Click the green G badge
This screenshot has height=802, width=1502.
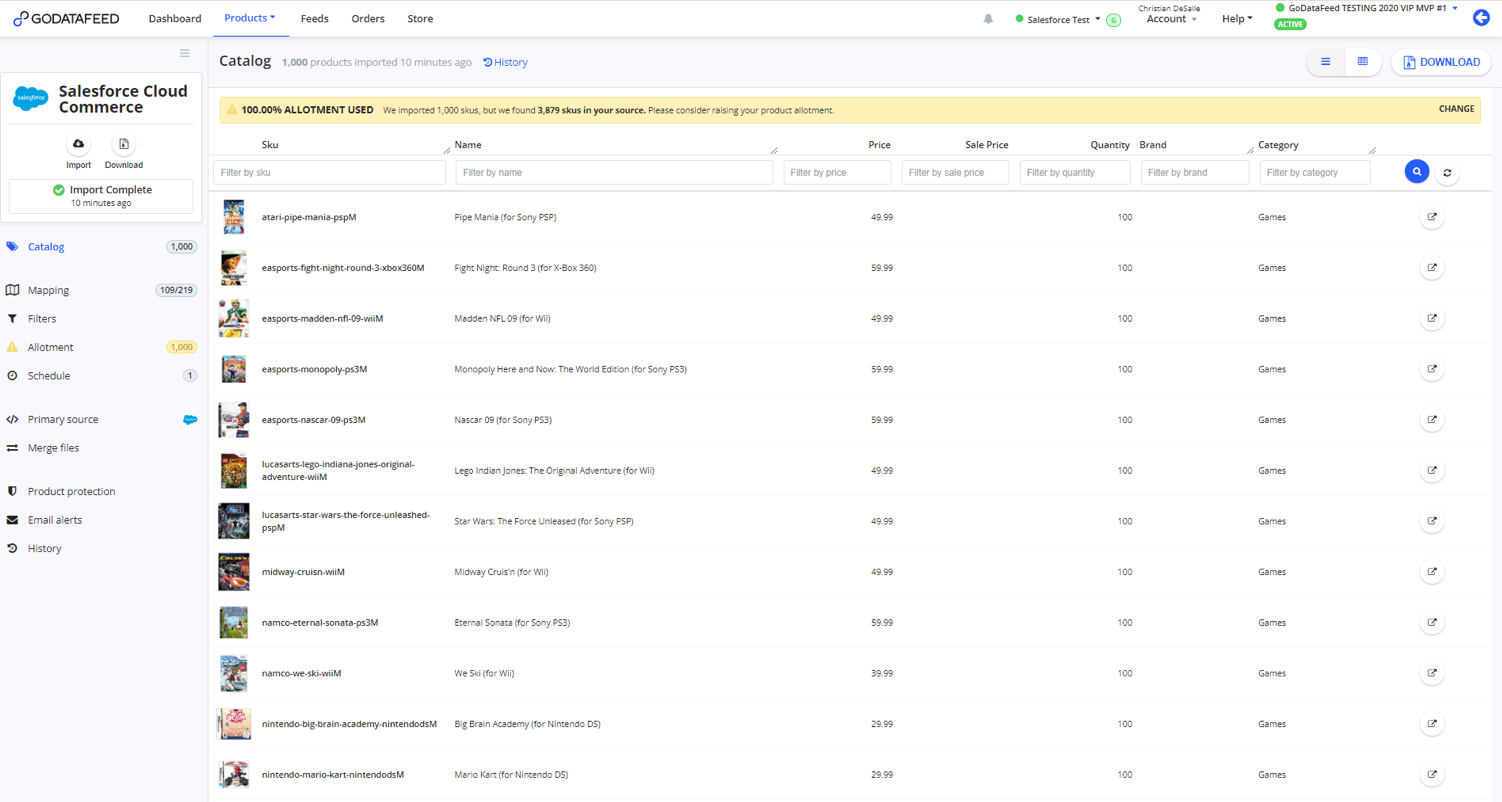[x=1113, y=20]
